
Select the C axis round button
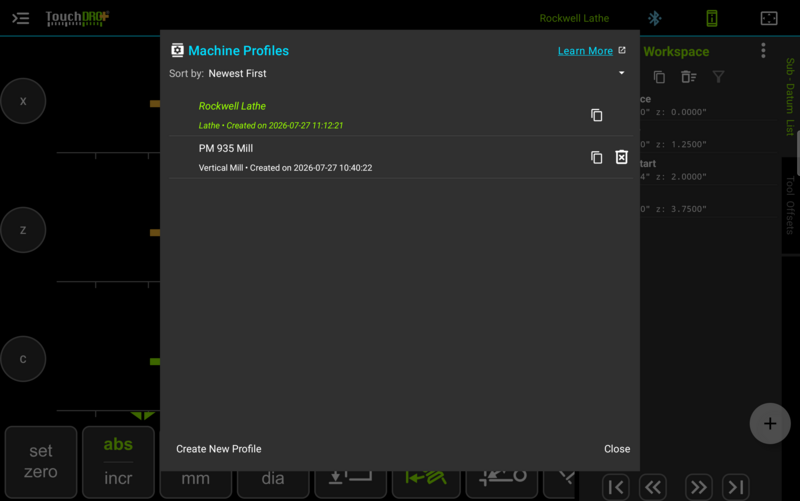pos(23,359)
